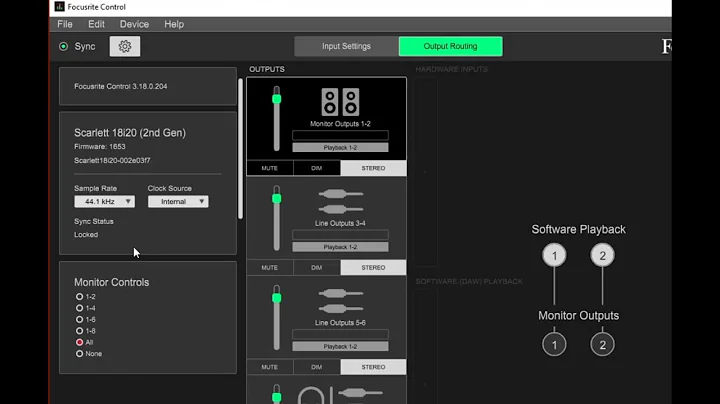Dim Line Outputs 3-4

point(316,268)
